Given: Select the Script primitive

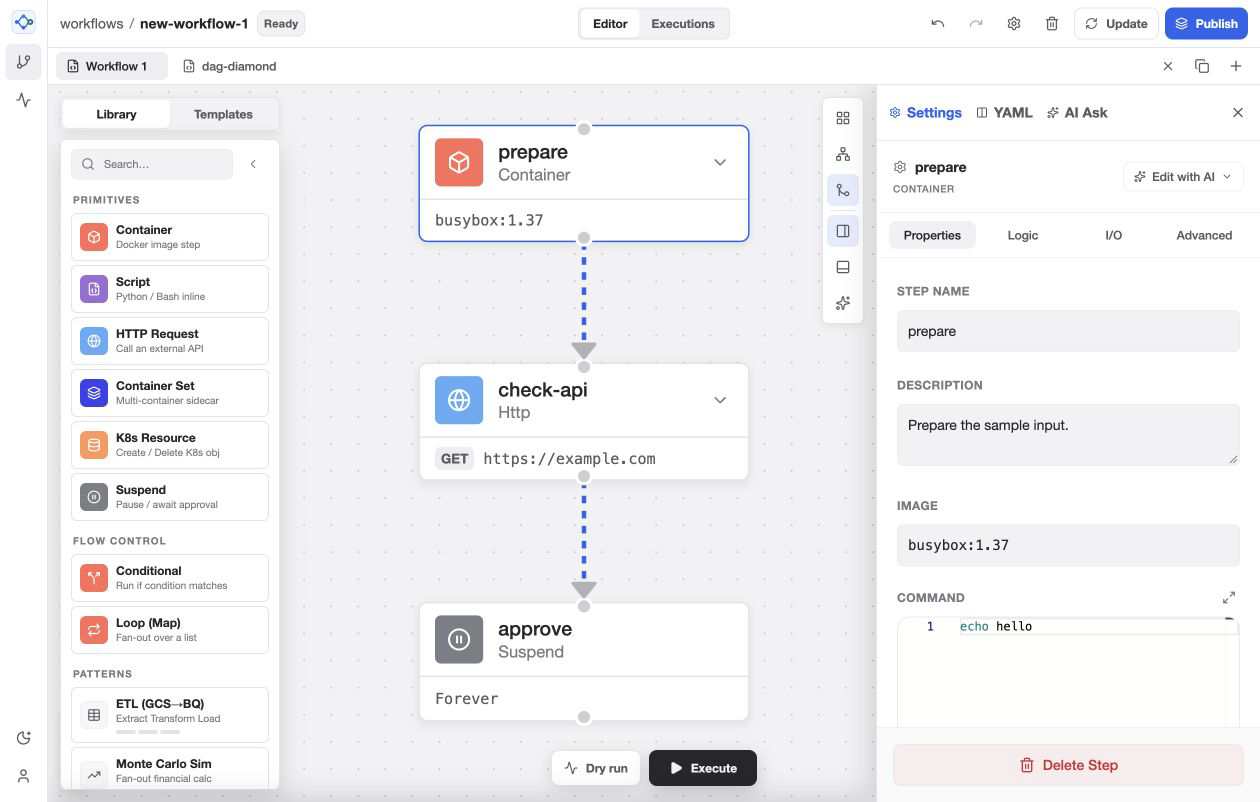Looking at the screenshot, I should [x=170, y=289].
